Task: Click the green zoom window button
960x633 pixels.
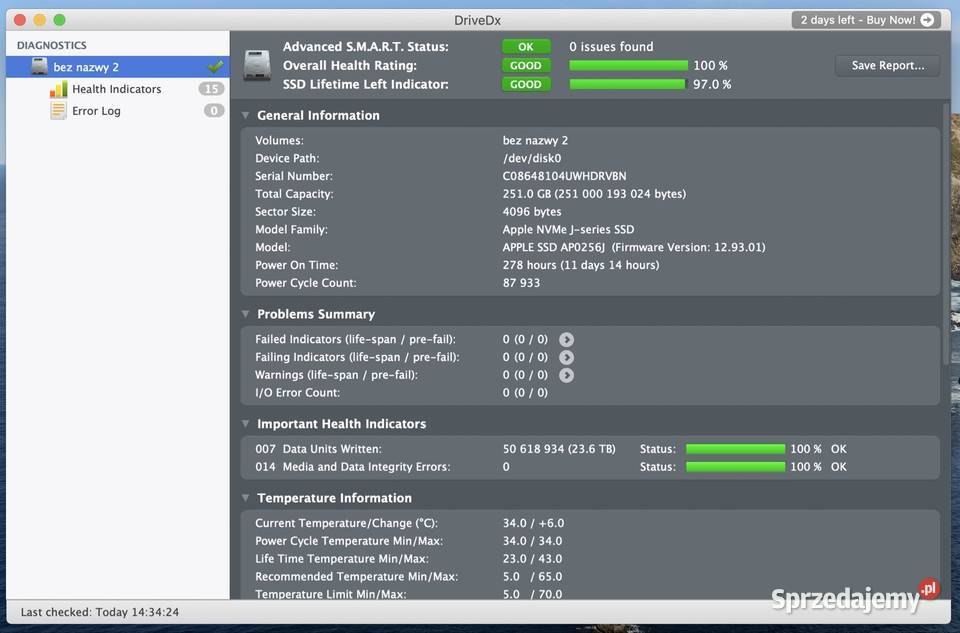Action: [59, 20]
